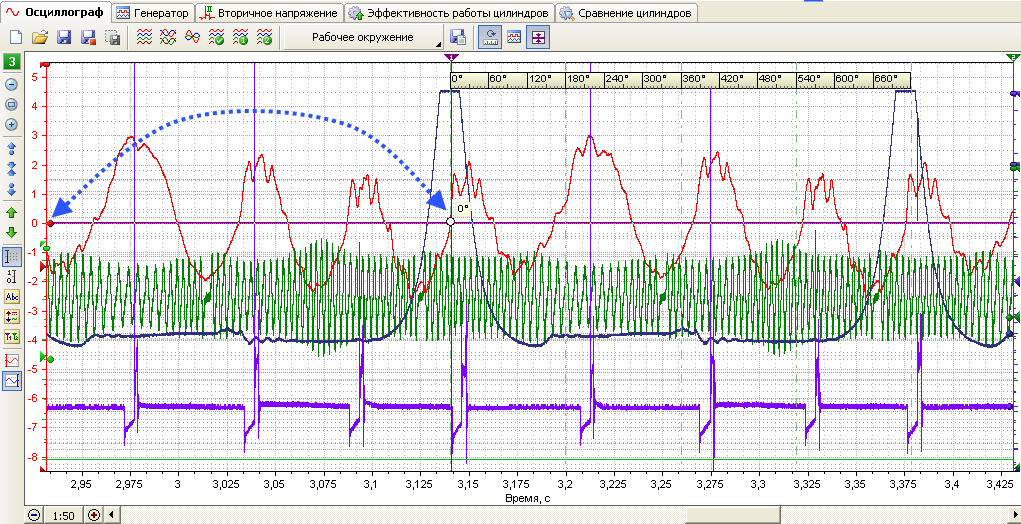Switch to the Генератор tab

click(x=153, y=13)
